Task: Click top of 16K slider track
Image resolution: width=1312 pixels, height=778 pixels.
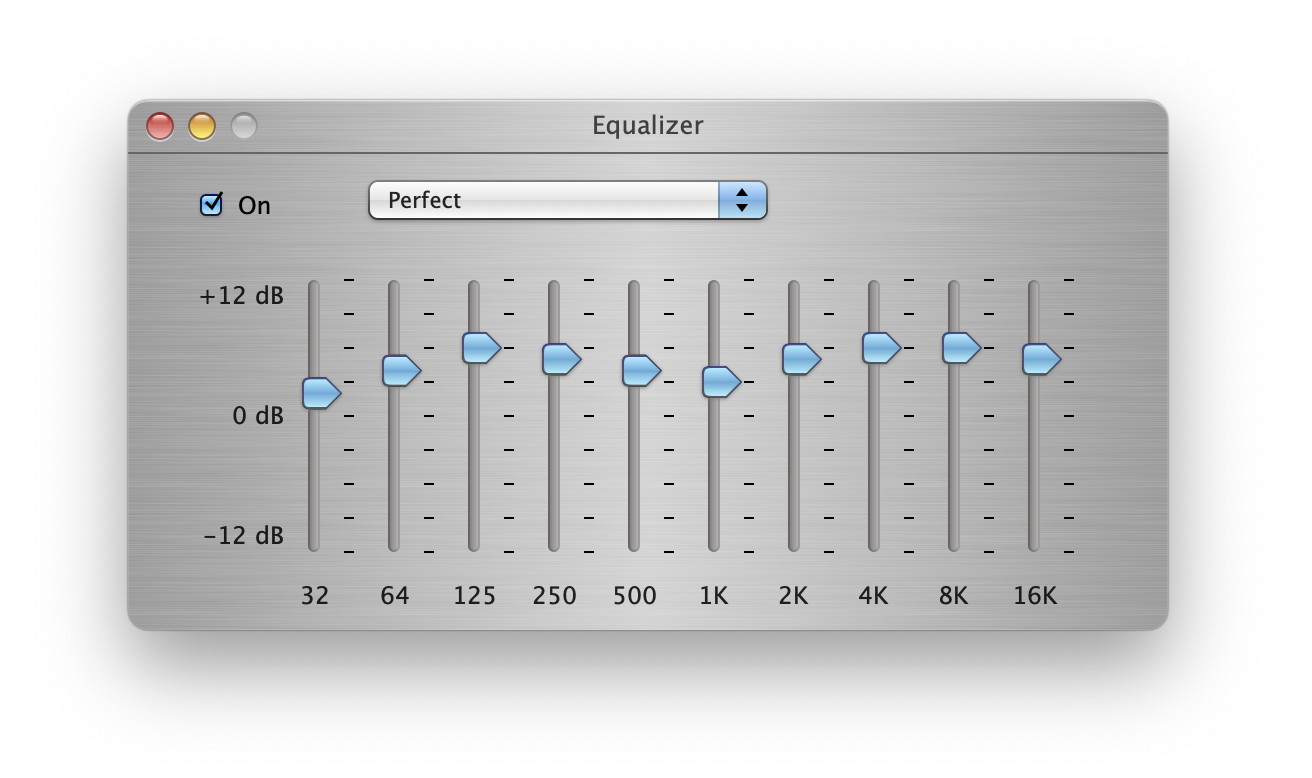Action: tap(1034, 290)
